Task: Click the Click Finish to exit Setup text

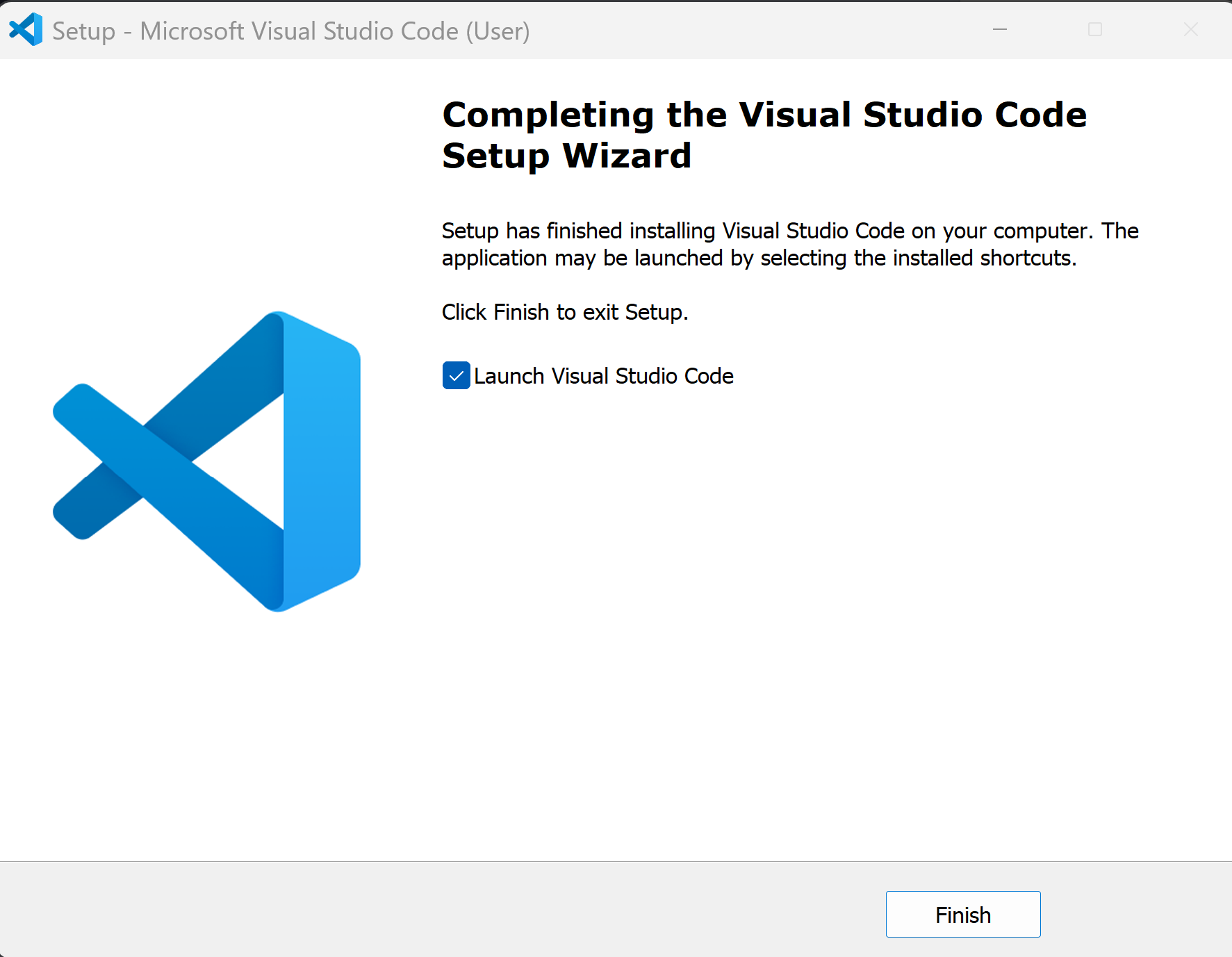Action: (x=564, y=312)
